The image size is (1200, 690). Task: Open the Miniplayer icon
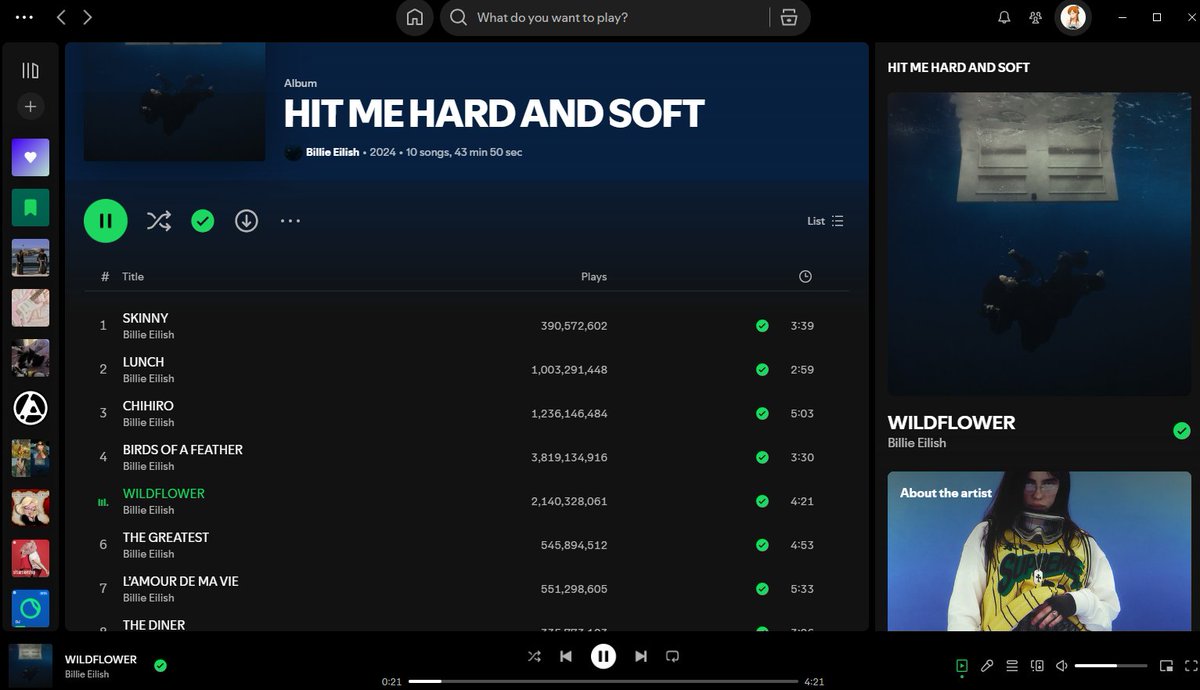pos(1166,665)
